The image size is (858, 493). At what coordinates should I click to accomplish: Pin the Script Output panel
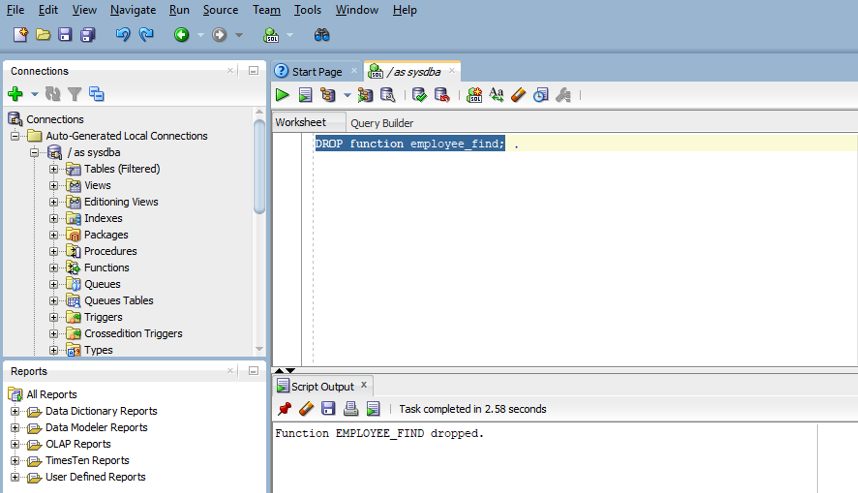285,409
